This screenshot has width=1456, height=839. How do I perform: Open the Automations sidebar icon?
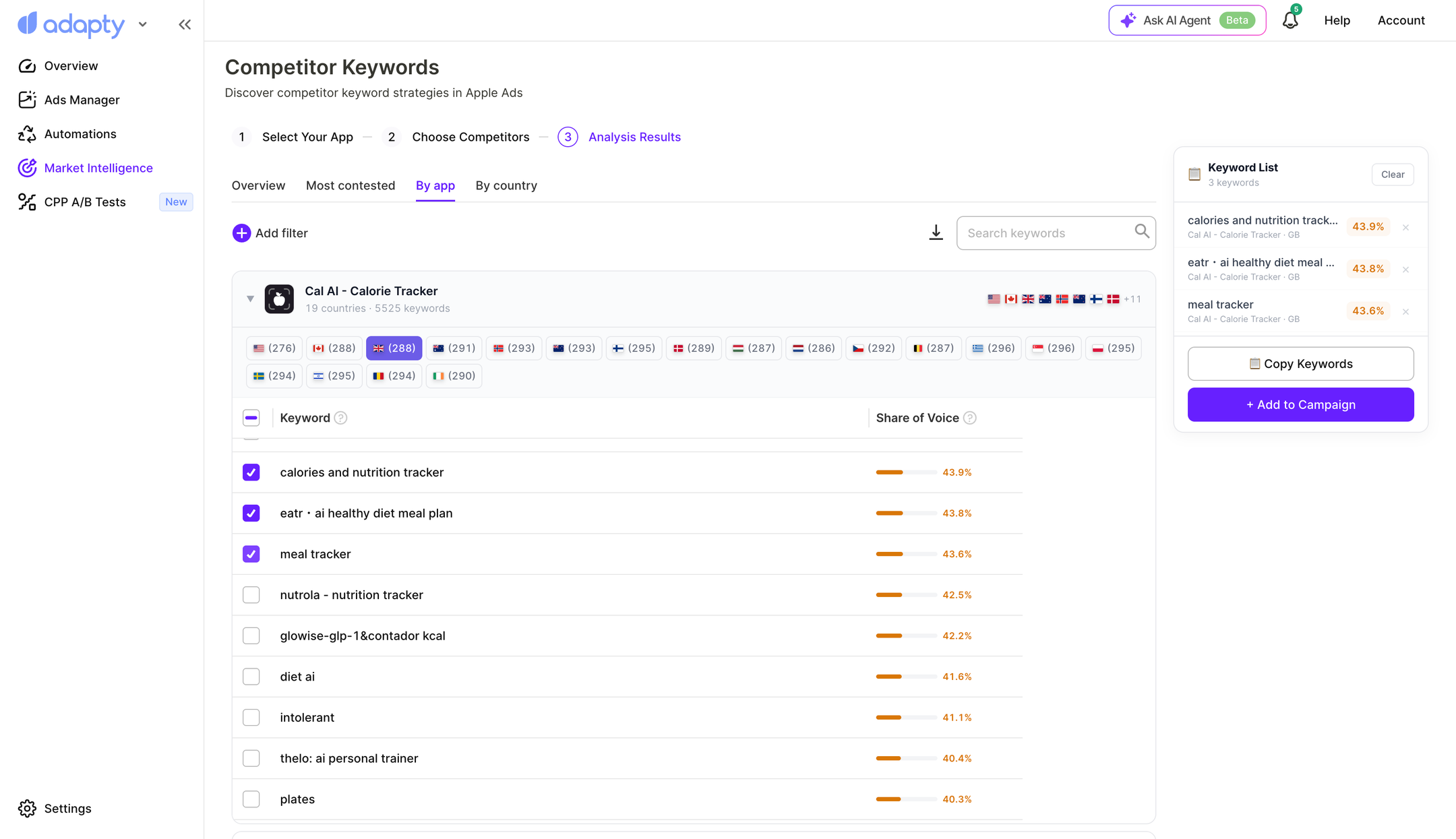(27, 134)
